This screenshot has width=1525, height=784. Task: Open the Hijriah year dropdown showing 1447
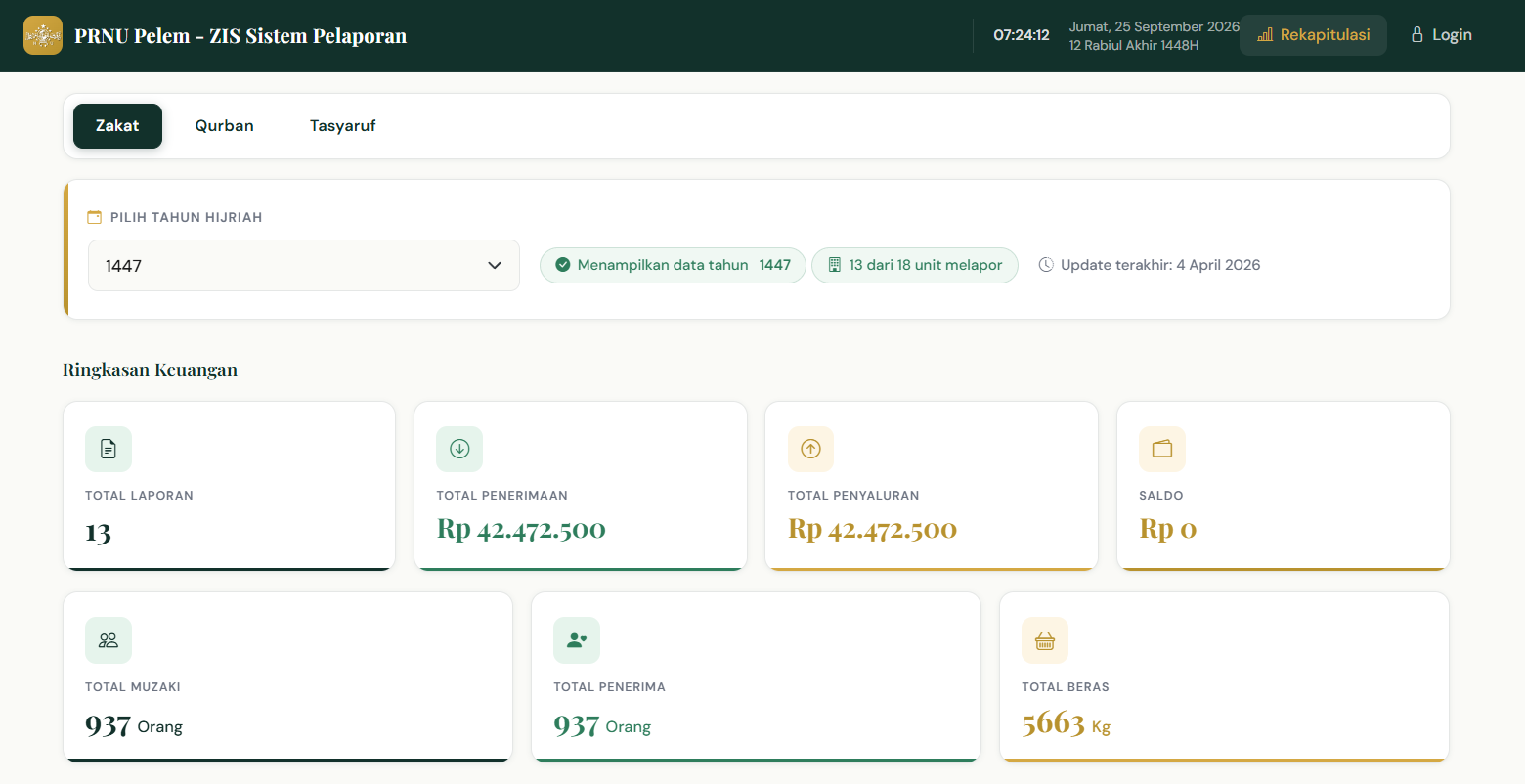click(x=304, y=265)
